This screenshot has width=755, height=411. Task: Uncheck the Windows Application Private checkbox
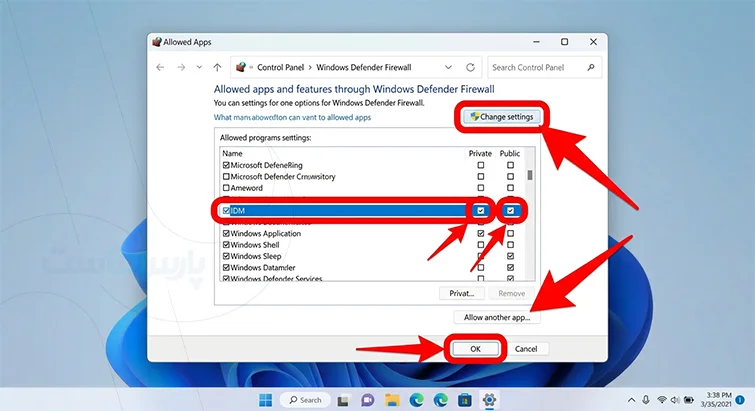(481, 233)
